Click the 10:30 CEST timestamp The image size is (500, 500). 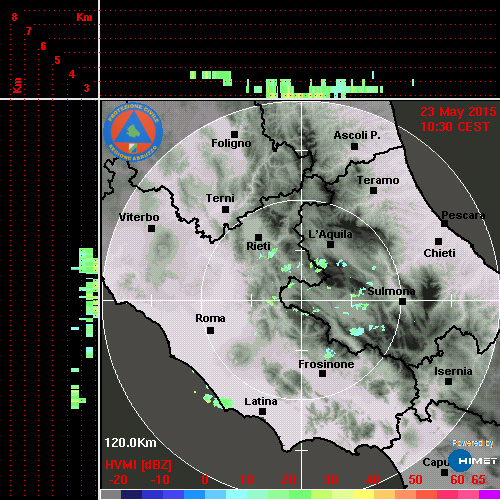(x=455, y=127)
